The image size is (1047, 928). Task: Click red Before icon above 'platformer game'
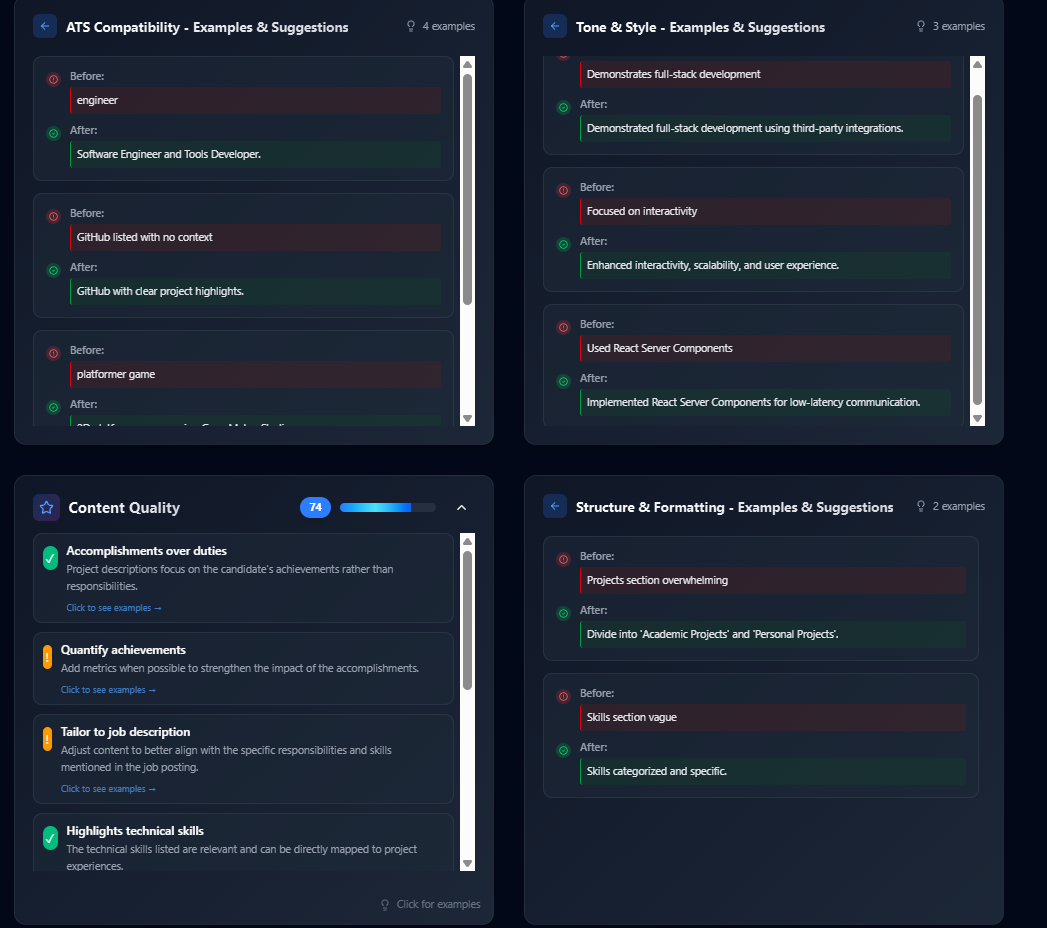tap(53, 353)
